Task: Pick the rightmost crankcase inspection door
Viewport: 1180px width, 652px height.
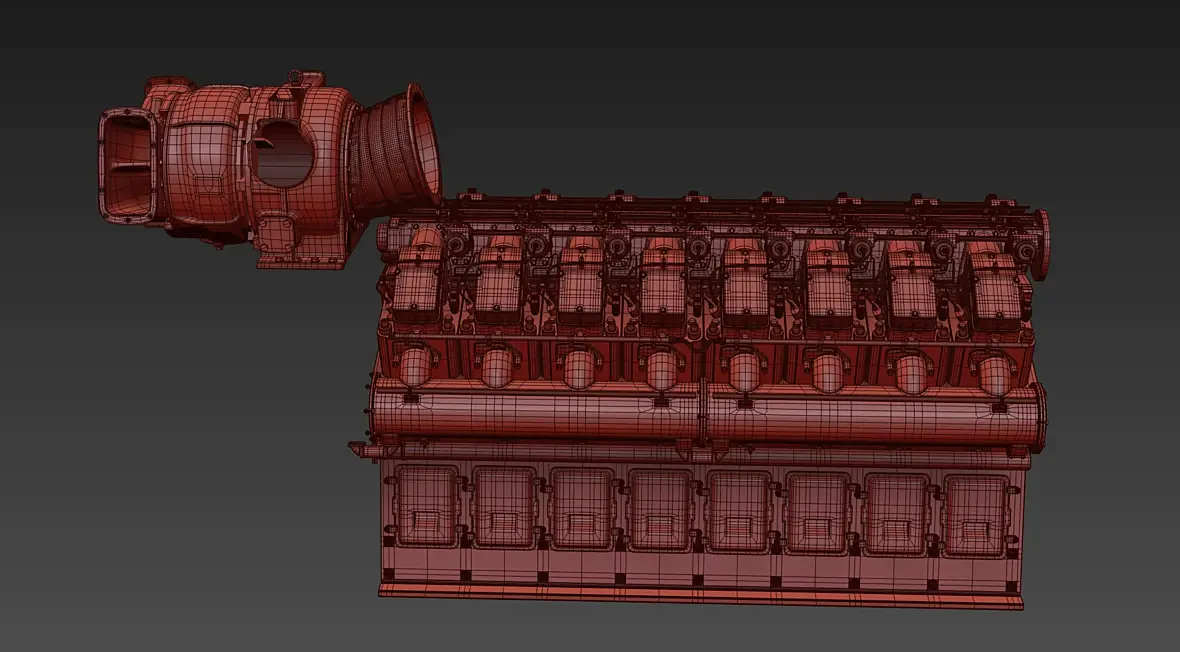Action: click(x=976, y=516)
